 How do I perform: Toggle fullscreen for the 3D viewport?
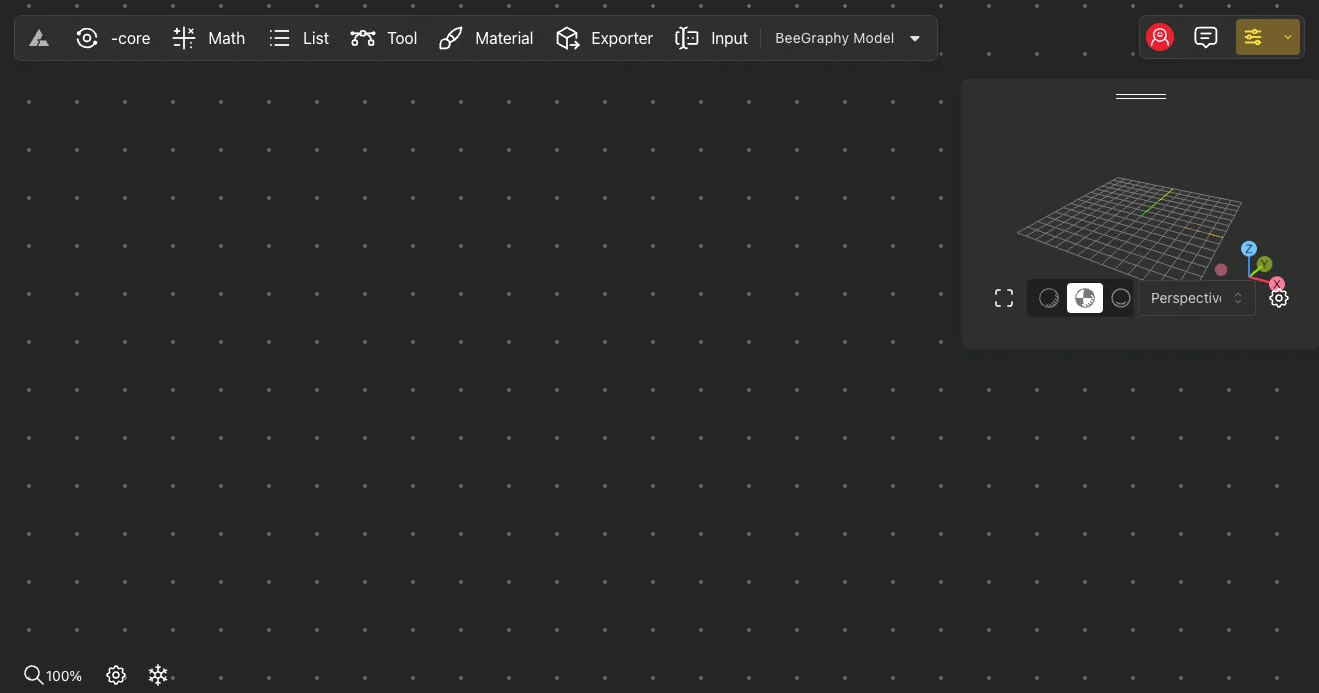tap(1004, 298)
